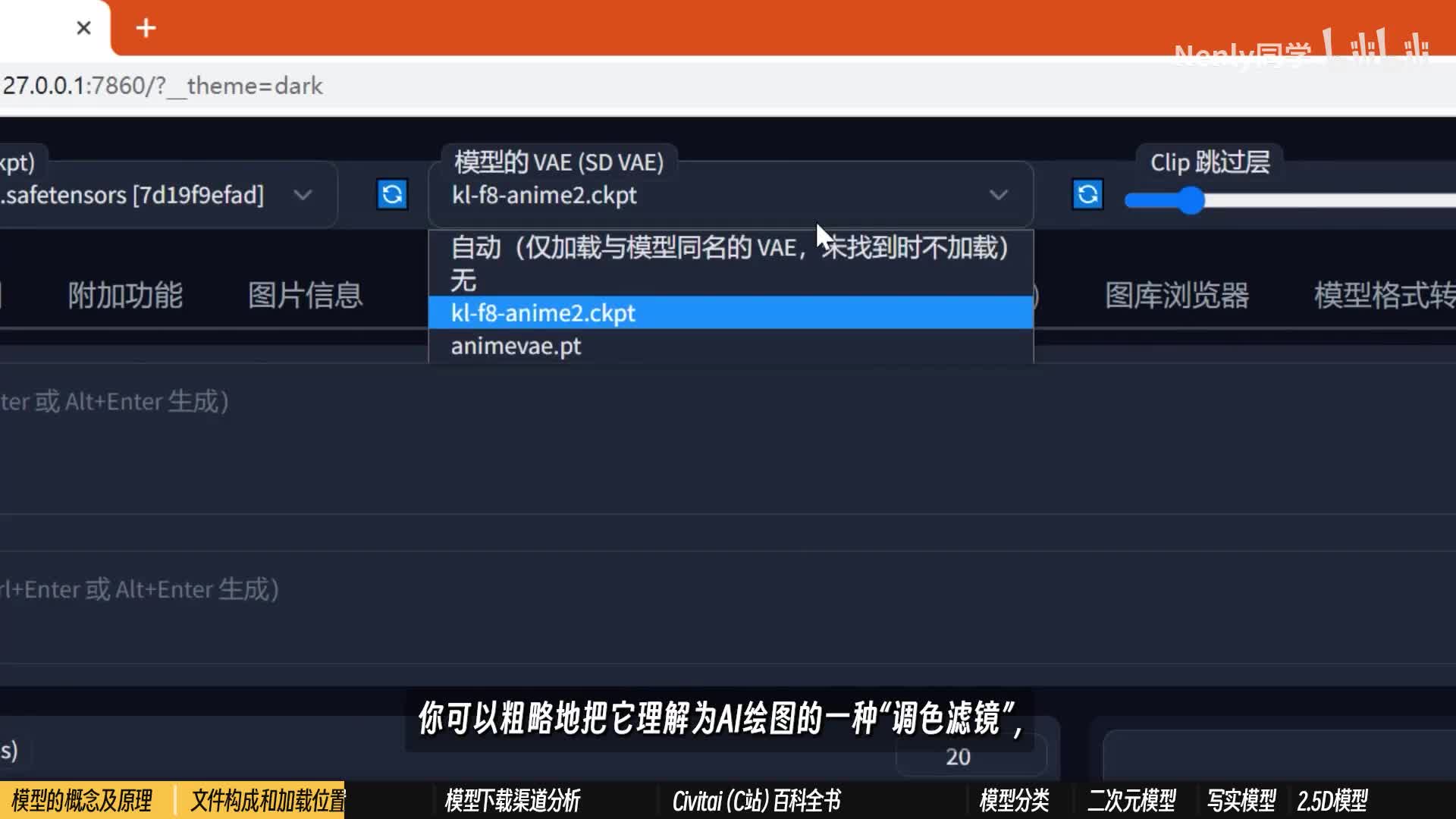Switch to the 模型格式转换 tab
Image resolution: width=1456 pixels, height=819 pixels.
pos(1384,295)
